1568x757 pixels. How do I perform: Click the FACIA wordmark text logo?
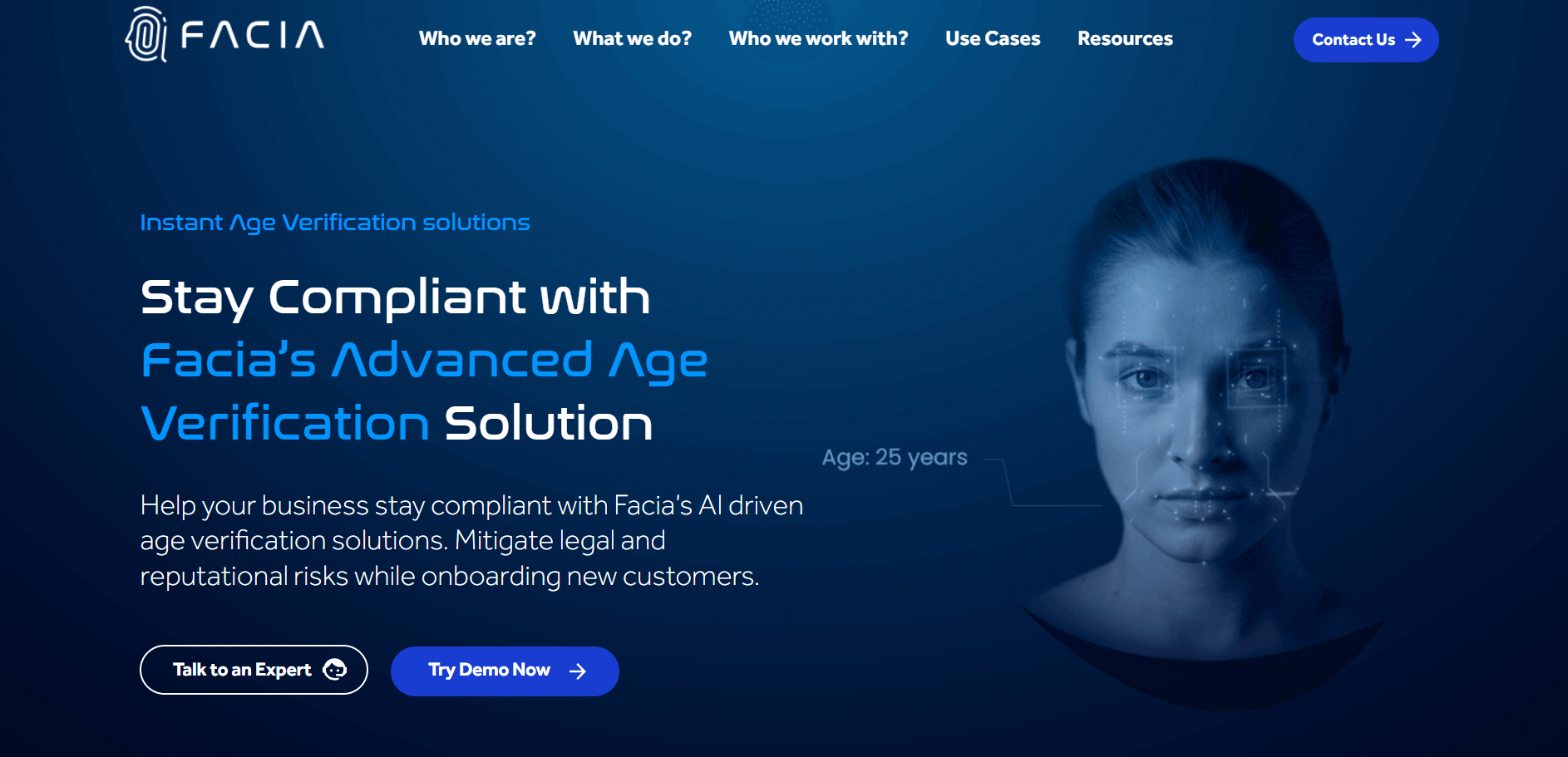tap(253, 36)
